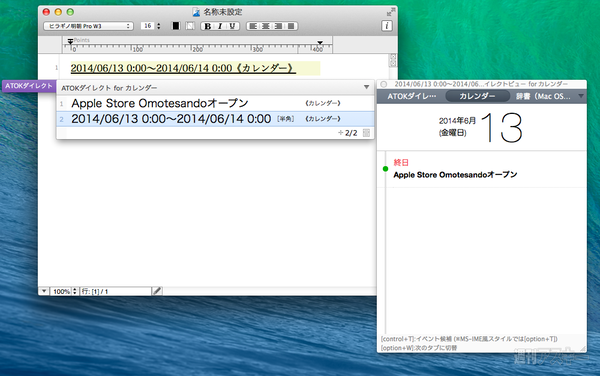Toggle italic formatting
600x376 pixels.
click(x=220, y=26)
